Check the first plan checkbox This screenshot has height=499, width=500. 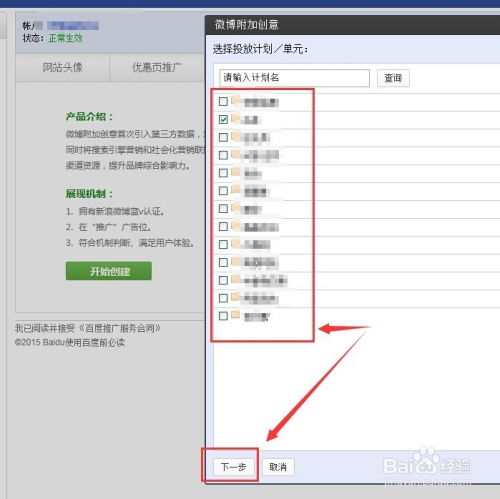(x=223, y=101)
